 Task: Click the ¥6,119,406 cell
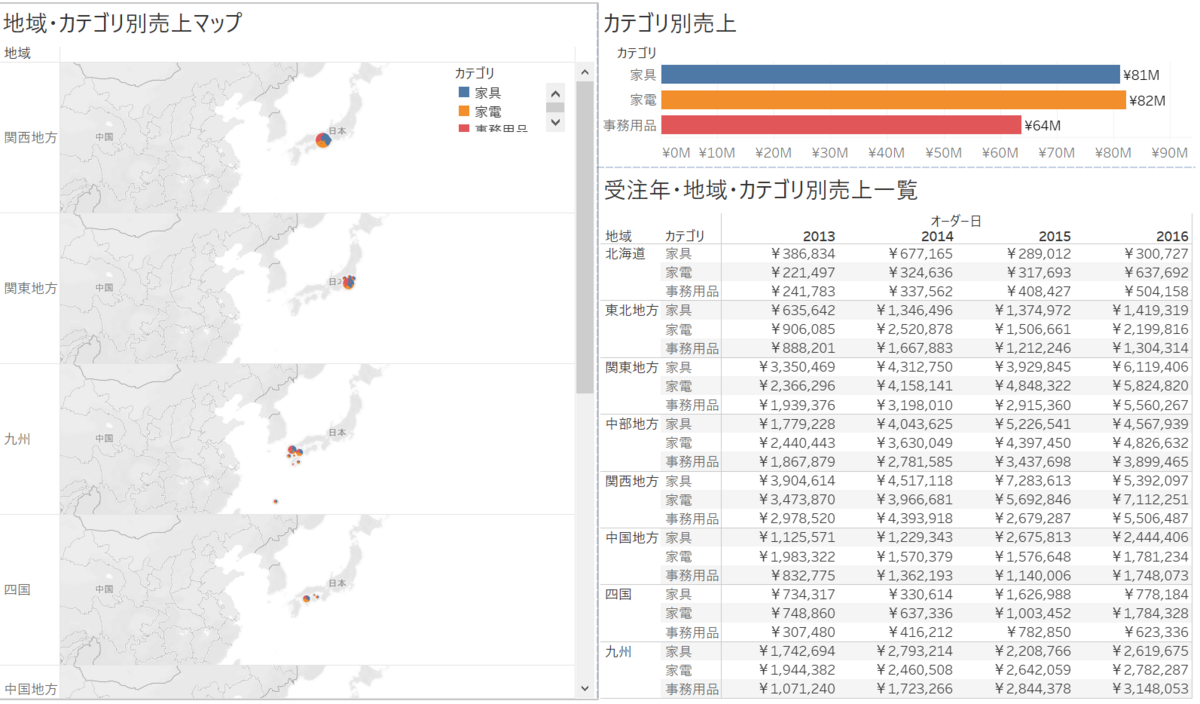point(1150,367)
